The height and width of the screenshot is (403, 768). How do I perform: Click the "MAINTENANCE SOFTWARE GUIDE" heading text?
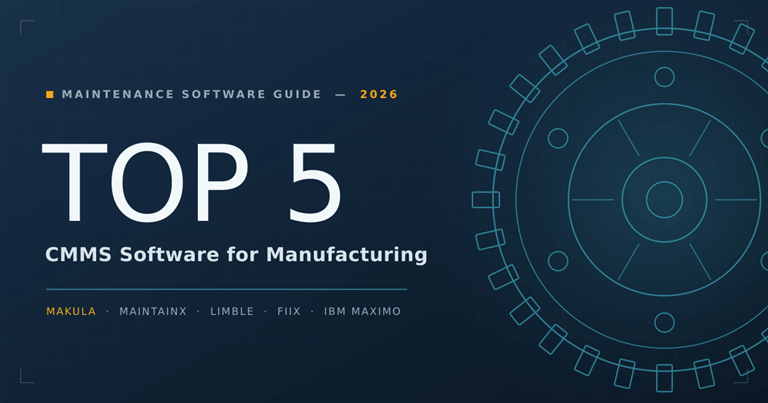tap(192, 94)
